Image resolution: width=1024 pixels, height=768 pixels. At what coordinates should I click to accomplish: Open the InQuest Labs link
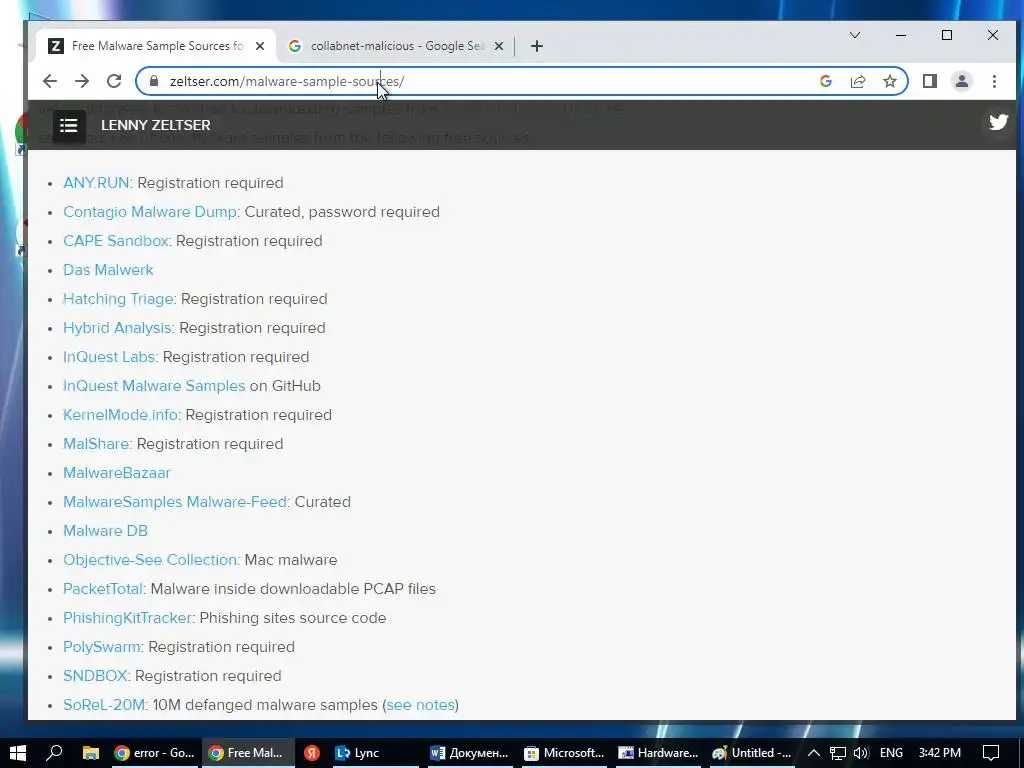109,357
